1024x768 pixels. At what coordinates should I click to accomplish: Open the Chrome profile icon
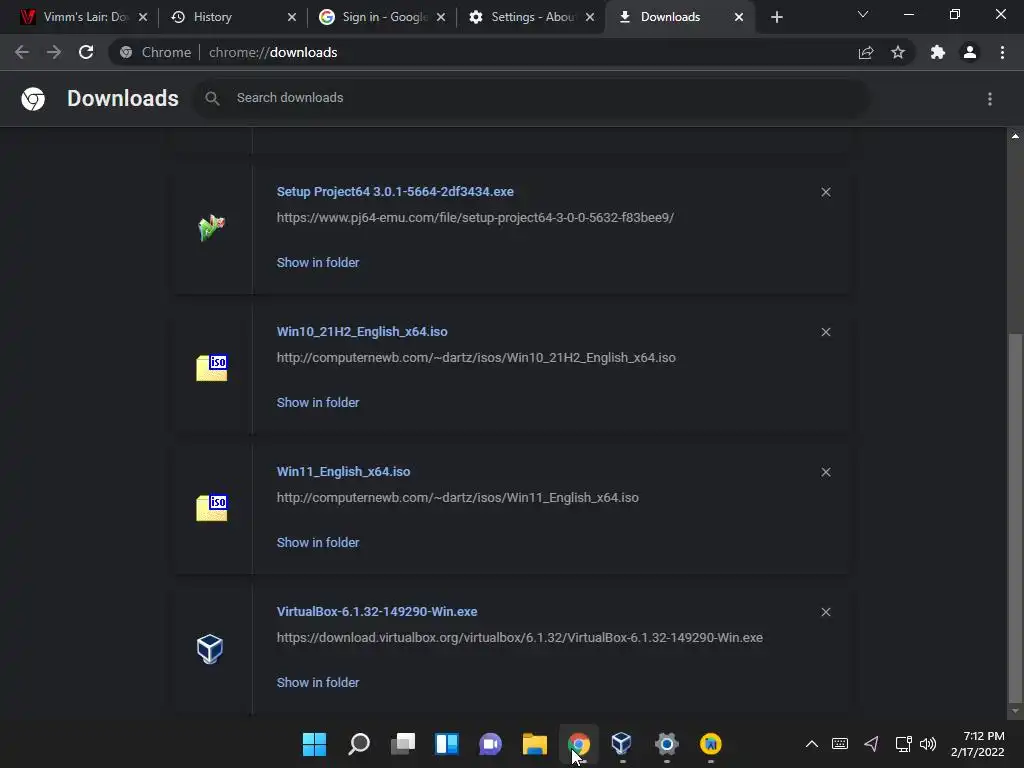point(970,52)
